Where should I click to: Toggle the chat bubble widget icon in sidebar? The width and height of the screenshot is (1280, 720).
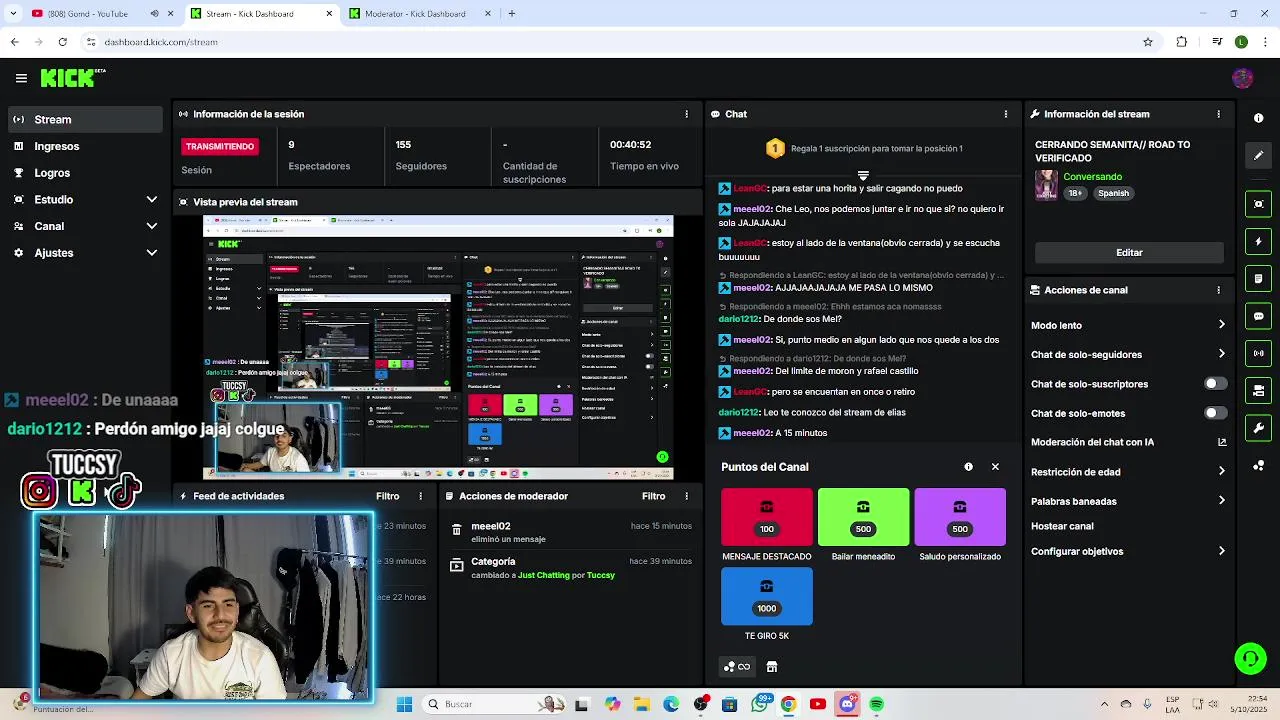tap(1258, 316)
